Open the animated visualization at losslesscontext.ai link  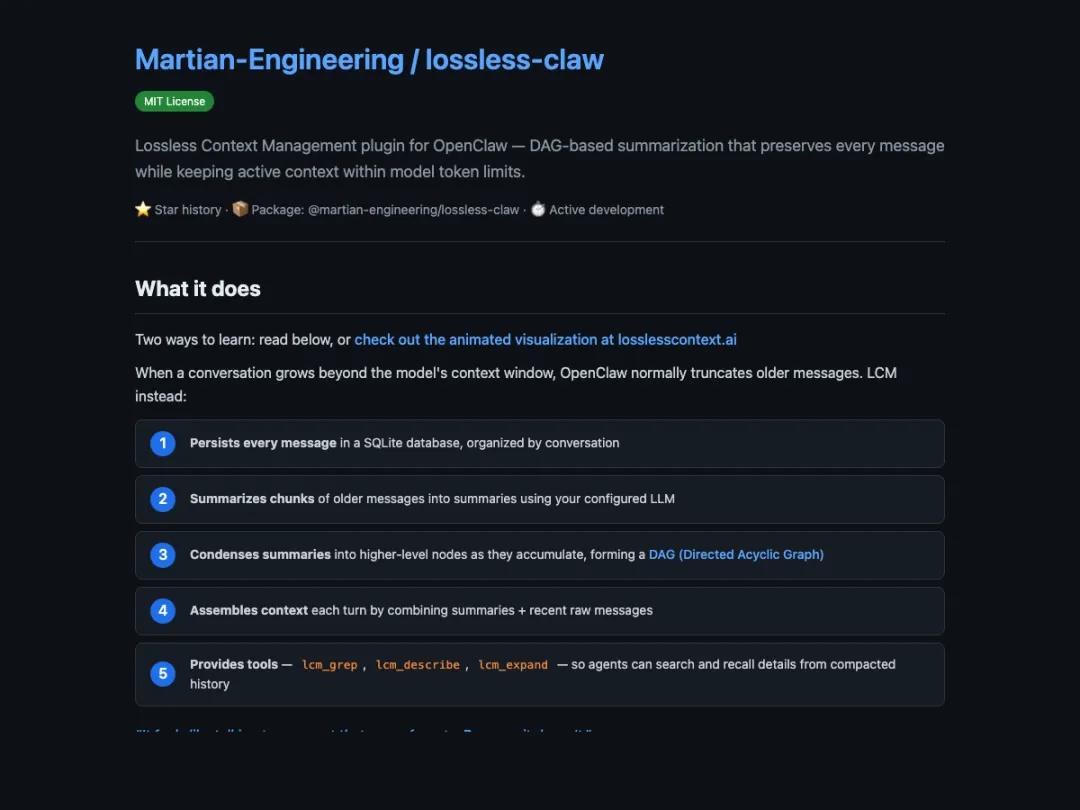coord(545,340)
